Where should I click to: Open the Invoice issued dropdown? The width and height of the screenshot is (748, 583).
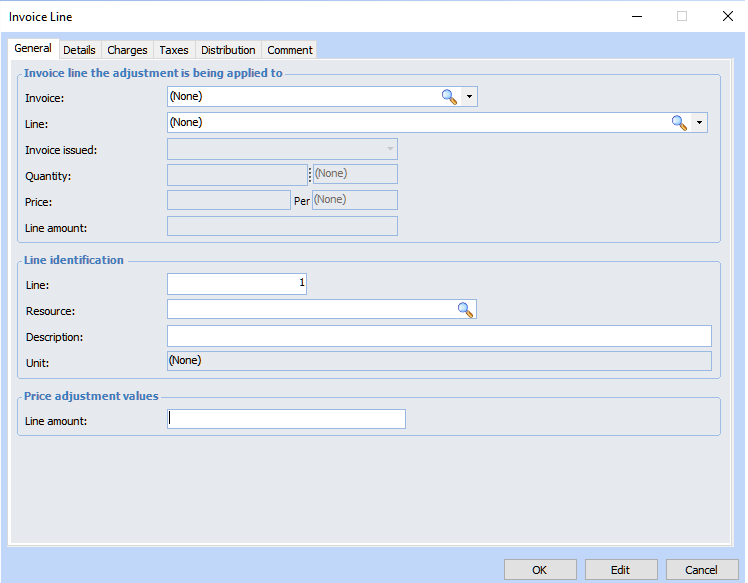(389, 149)
